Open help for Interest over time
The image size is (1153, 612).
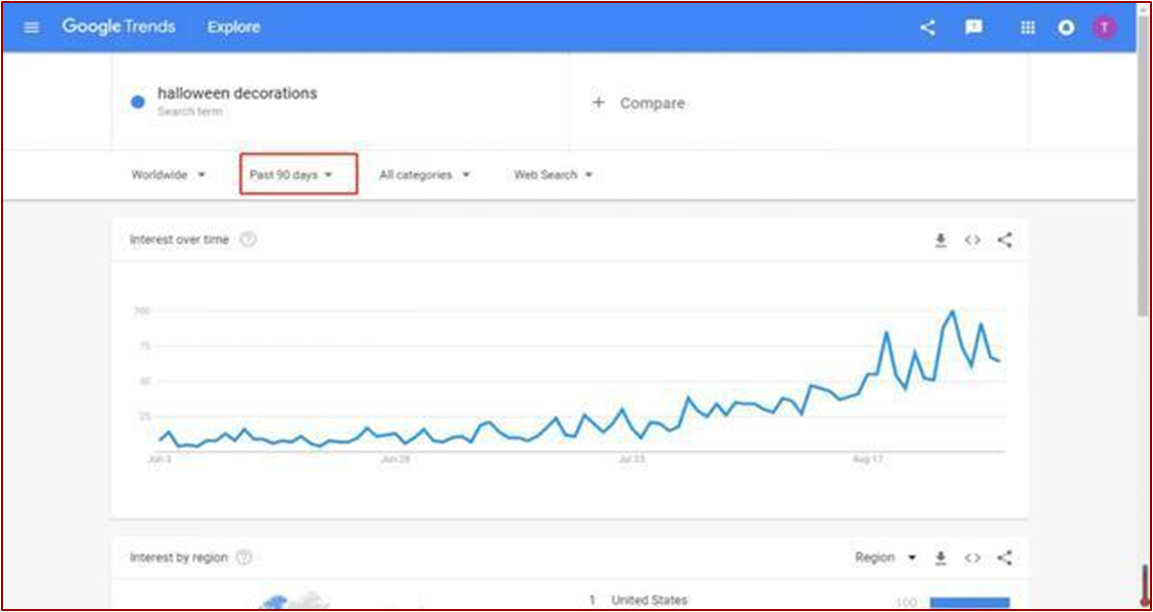[248, 240]
